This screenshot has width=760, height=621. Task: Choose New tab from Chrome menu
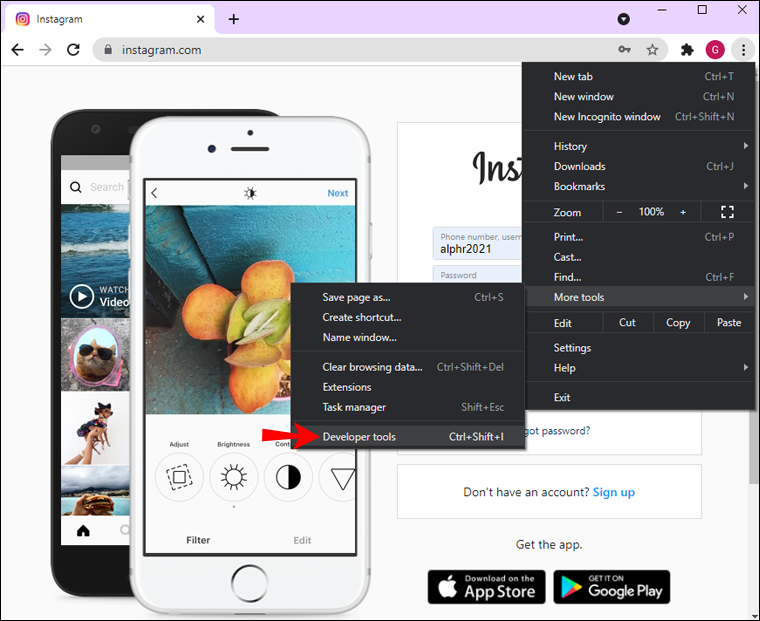[x=638, y=77]
